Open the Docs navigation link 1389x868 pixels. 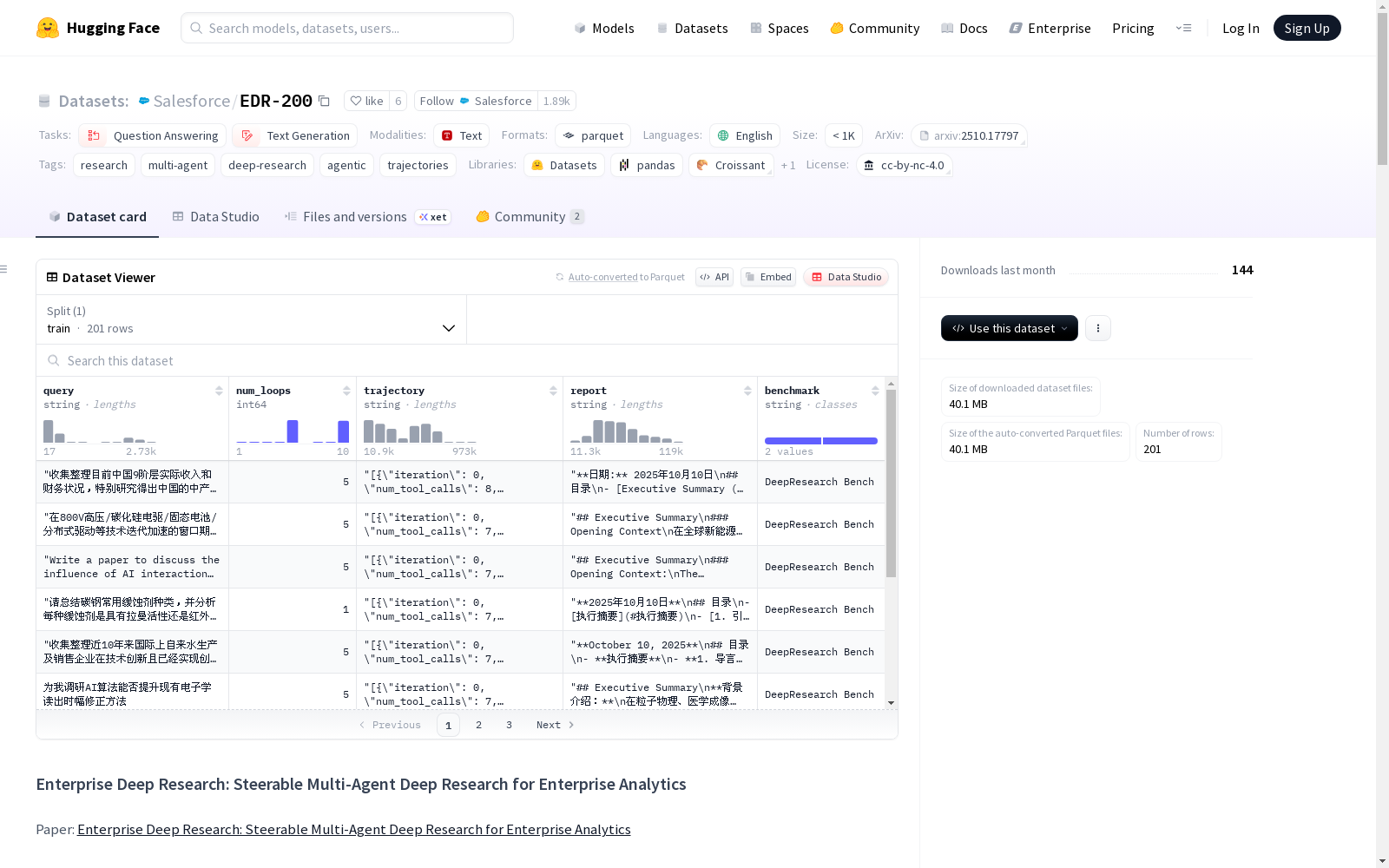[964, 28]
